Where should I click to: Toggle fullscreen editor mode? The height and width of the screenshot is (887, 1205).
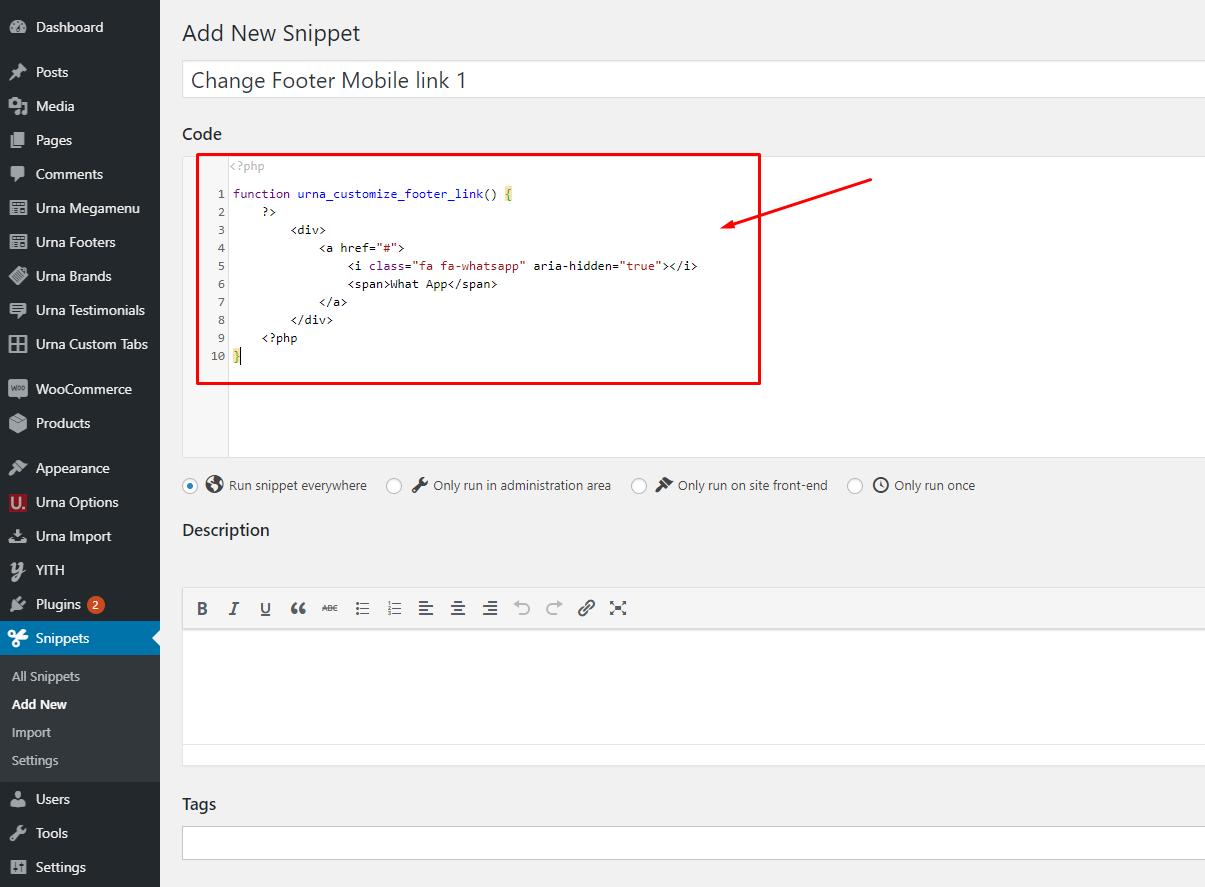pos(618,608)
